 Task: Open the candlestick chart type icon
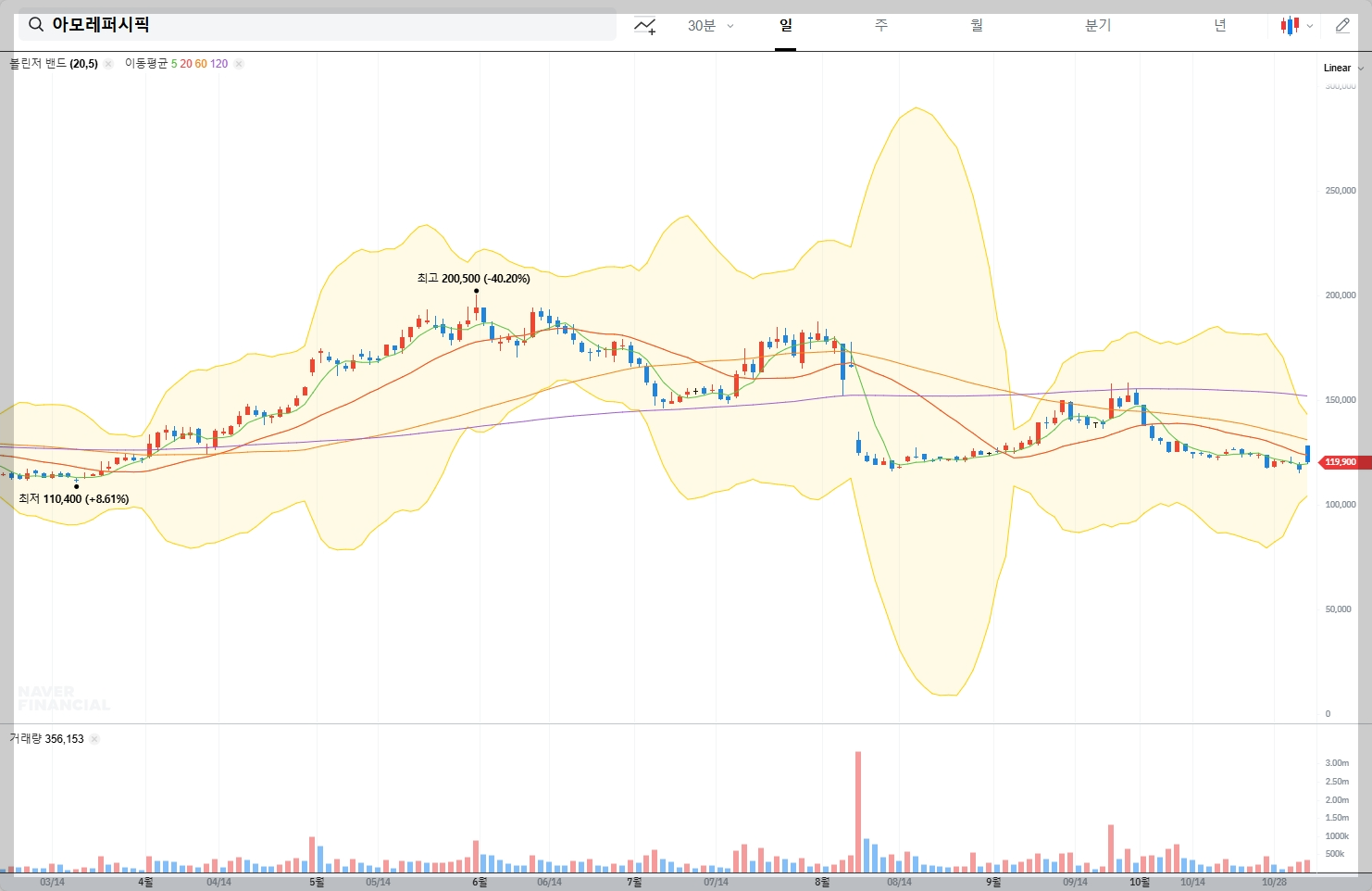(1290, 26)
